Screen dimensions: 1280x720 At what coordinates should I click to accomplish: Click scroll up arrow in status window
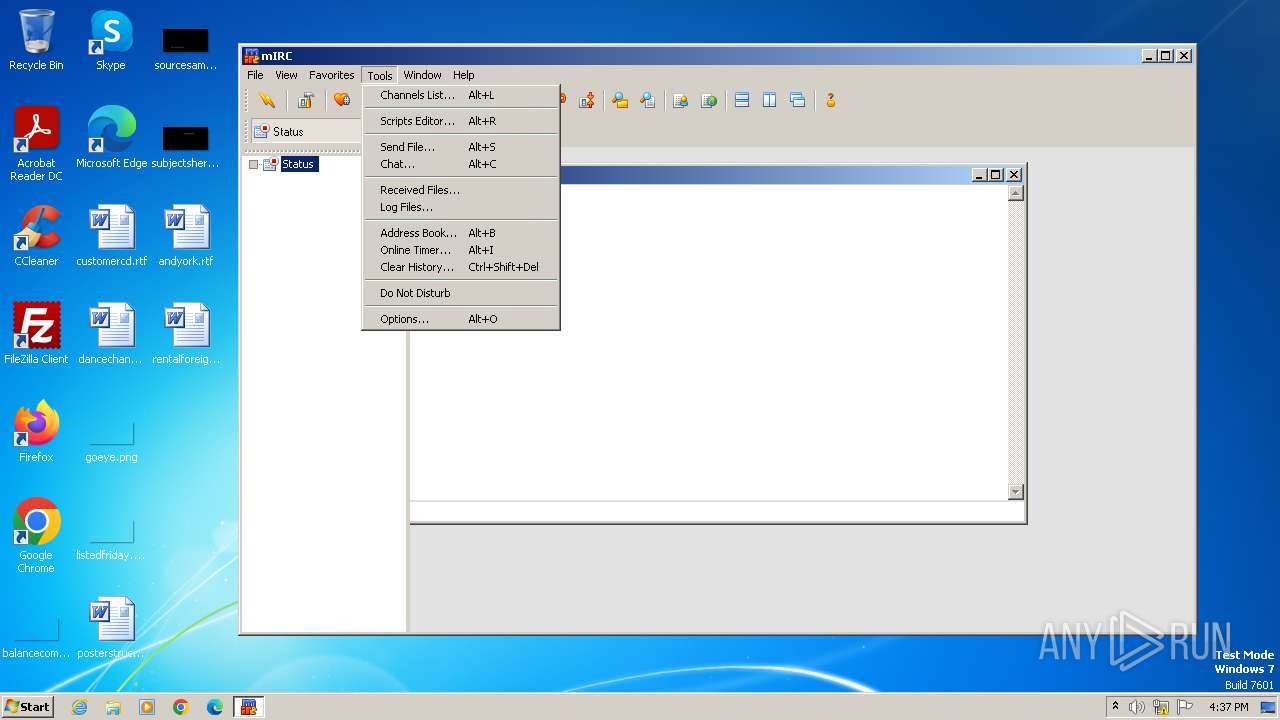(1016, 193)
